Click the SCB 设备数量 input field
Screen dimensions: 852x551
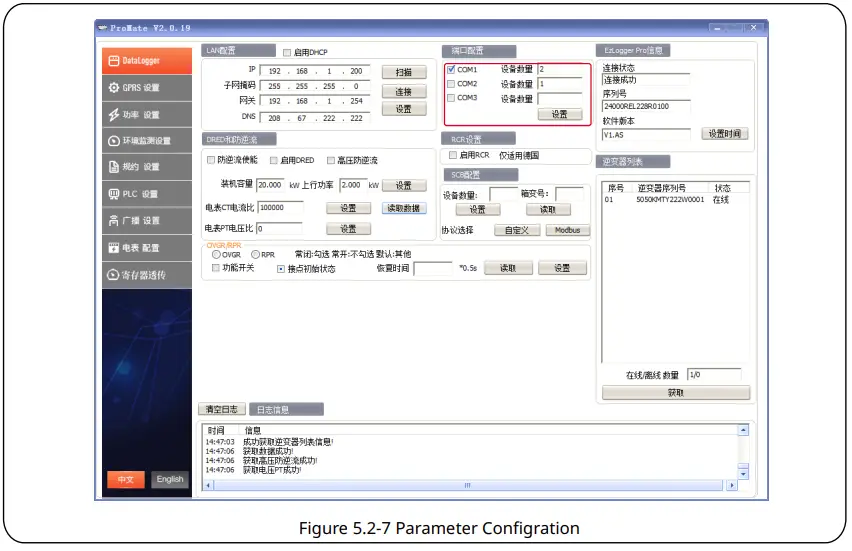tap(504, 195)
